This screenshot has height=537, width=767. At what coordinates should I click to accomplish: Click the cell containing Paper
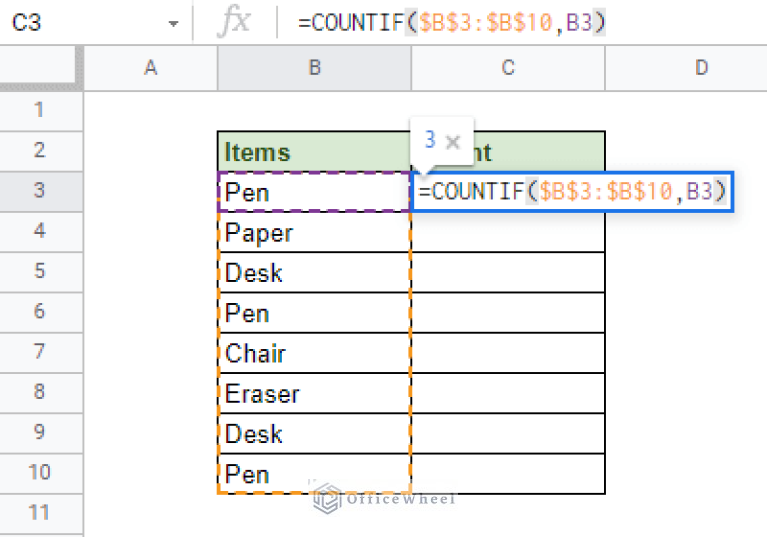[314, 232]
